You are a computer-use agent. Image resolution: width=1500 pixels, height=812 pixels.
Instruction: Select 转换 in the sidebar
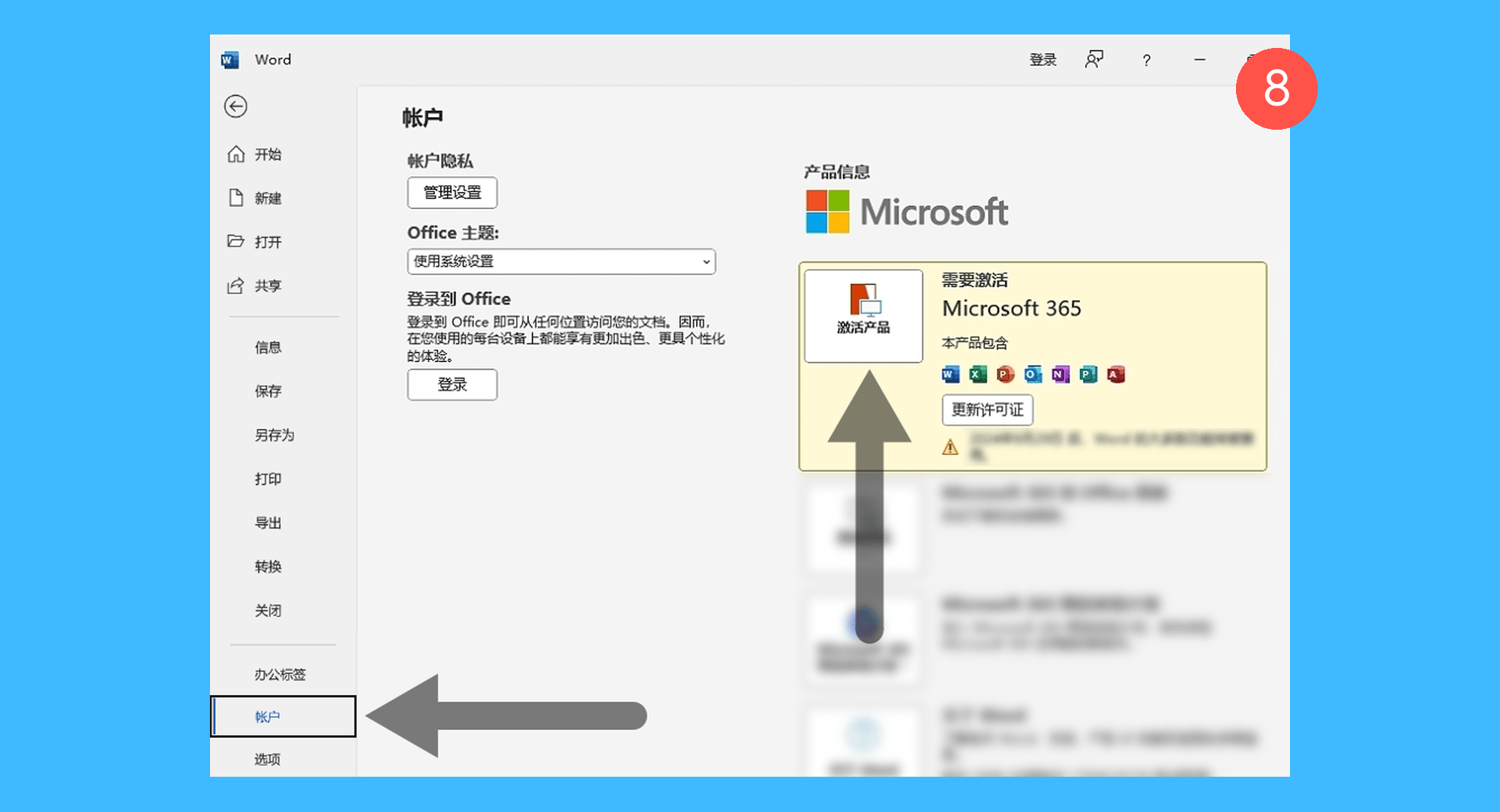pos(268,566)
